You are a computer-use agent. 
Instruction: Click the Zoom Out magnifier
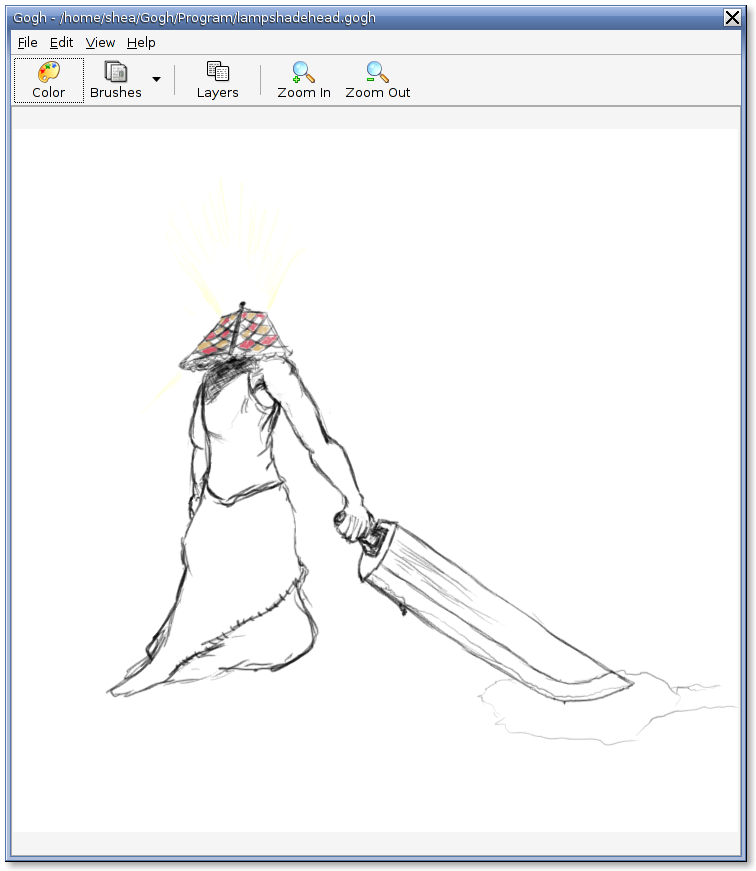[378, 81]
